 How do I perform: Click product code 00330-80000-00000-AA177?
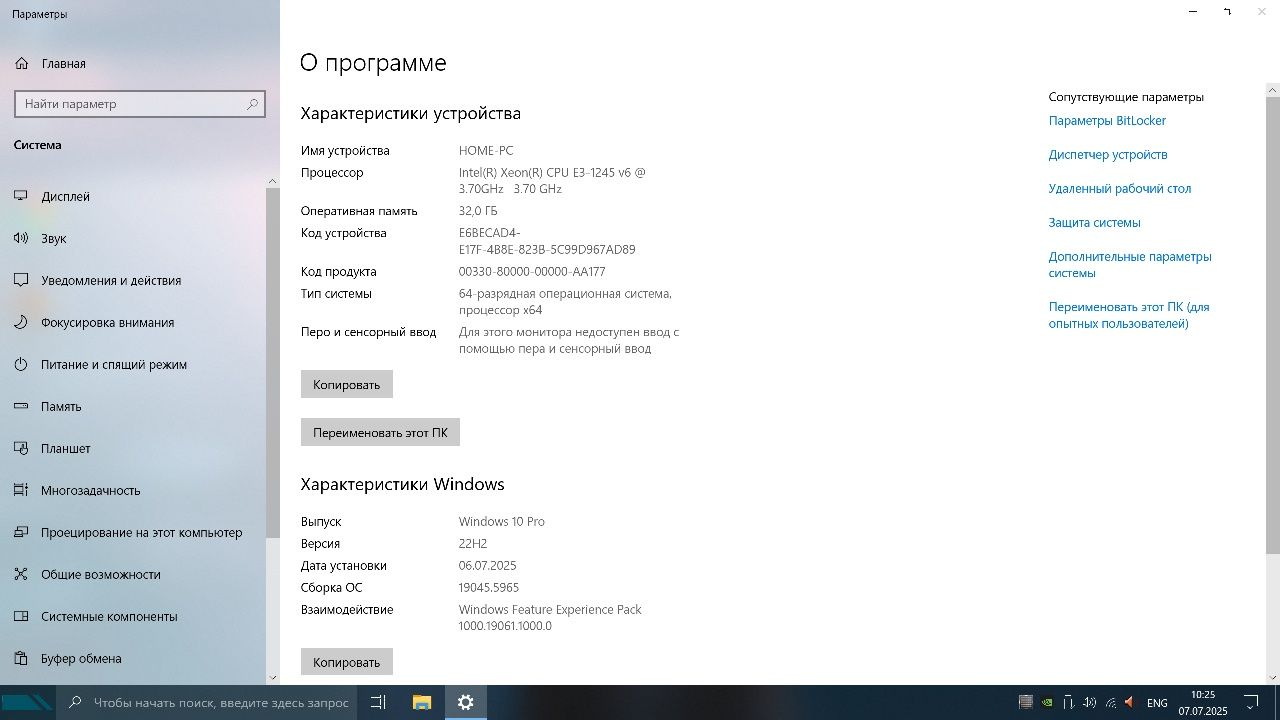(532, 272)
